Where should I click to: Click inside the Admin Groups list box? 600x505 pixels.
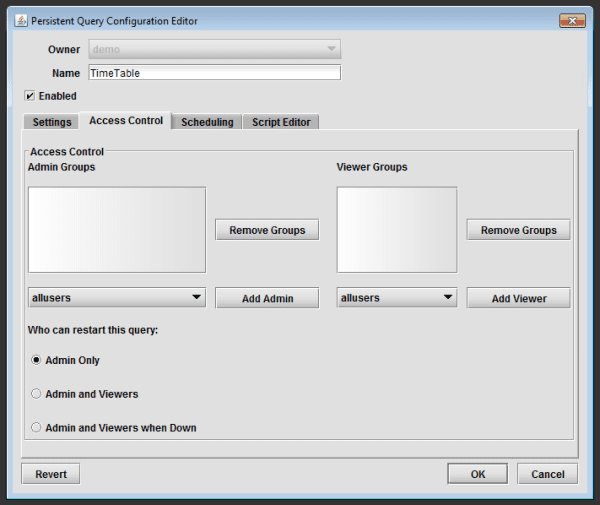pyautogui.click(x=117, y=230)
